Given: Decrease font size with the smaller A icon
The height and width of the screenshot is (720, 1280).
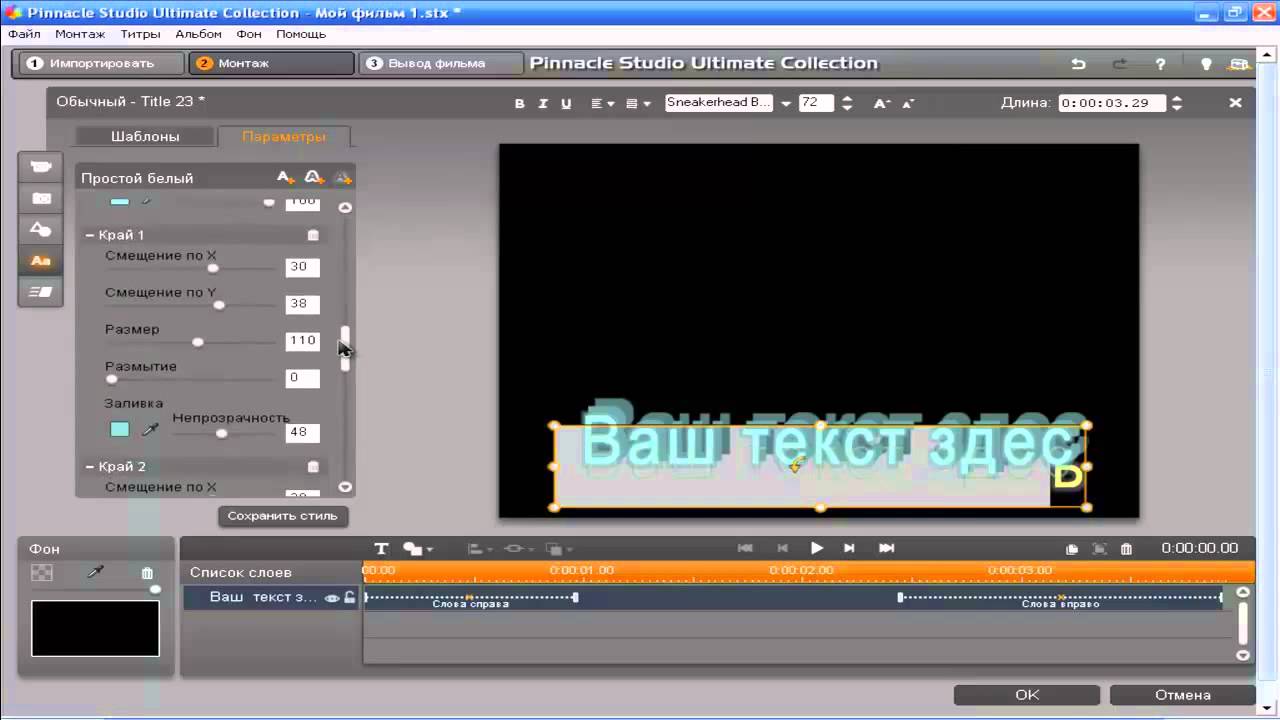Looking at the screenshot, I should pyautogui.click(x=908, y=103).
